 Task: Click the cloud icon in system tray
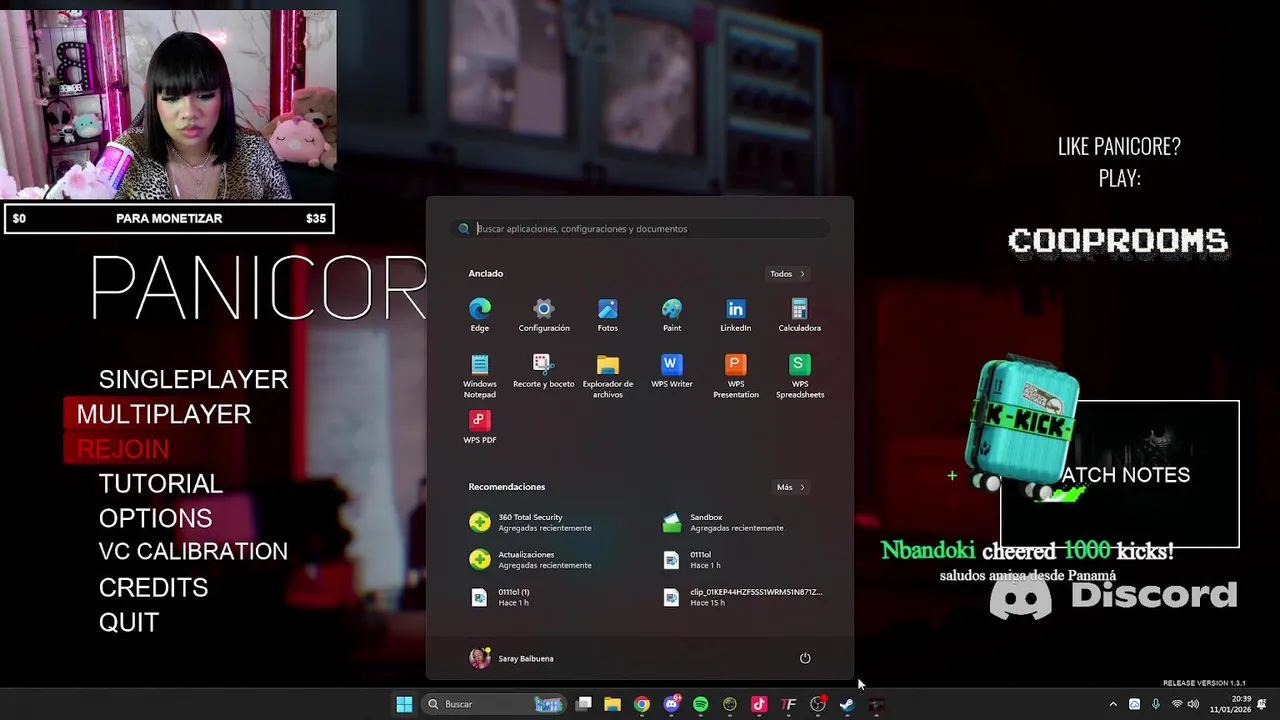tap(1134, 704)
